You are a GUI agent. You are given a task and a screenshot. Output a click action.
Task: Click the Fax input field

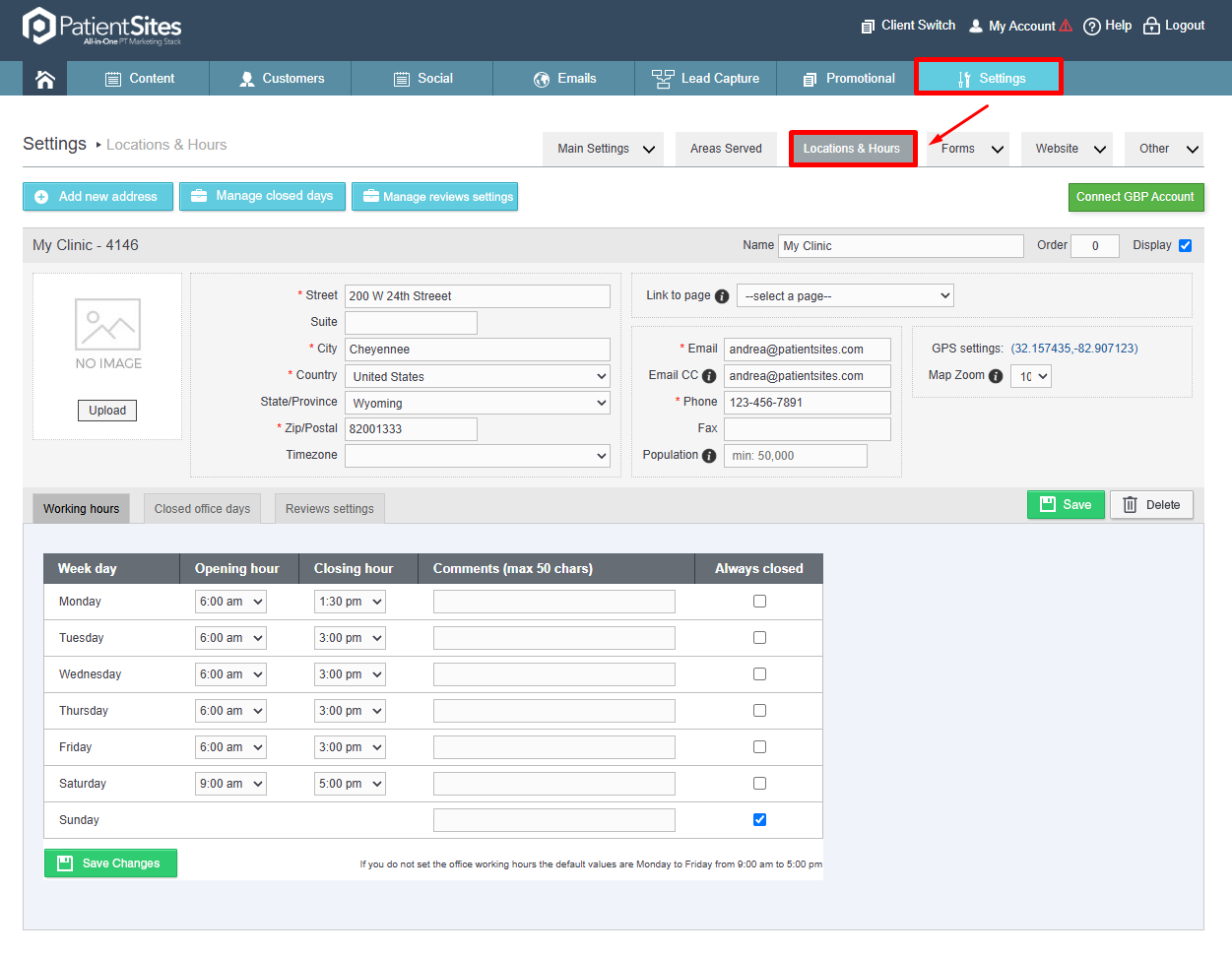808,429
